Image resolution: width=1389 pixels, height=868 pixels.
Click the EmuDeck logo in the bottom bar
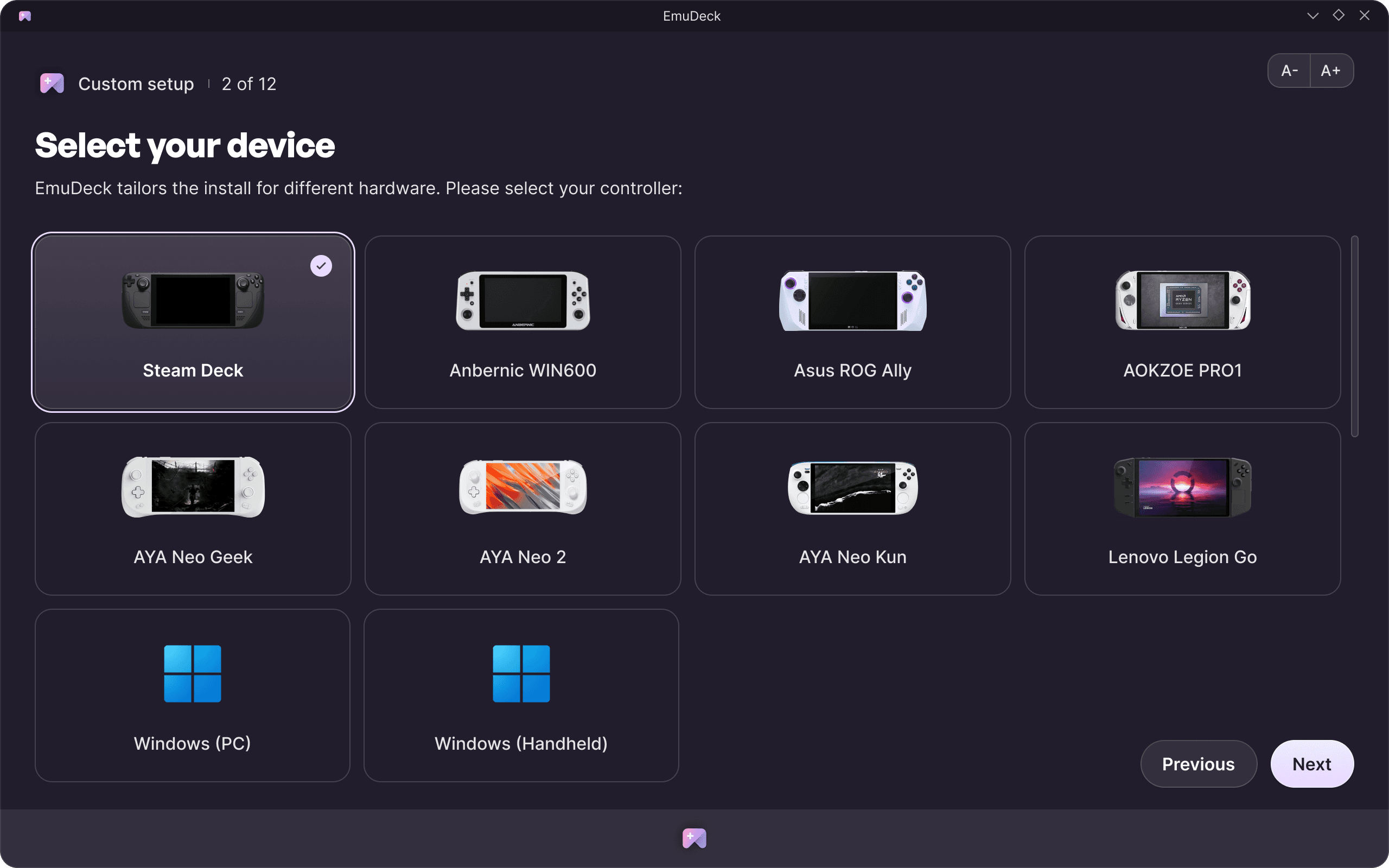tap(694, 838)
